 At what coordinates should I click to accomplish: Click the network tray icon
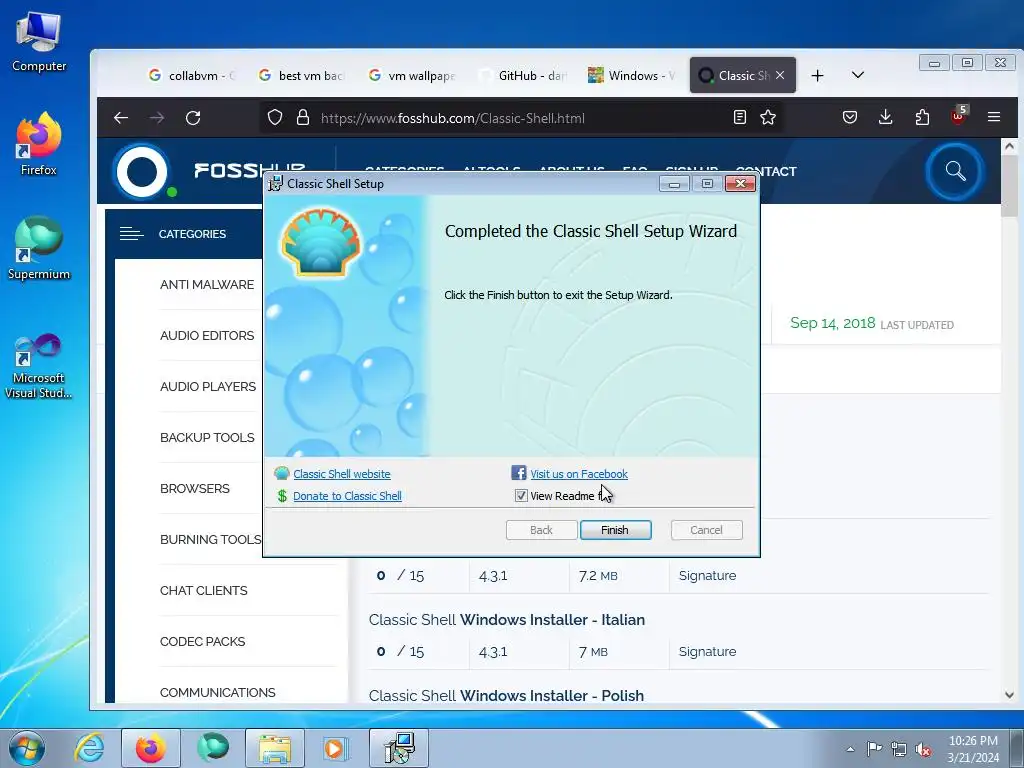click(x=899, y=749)
